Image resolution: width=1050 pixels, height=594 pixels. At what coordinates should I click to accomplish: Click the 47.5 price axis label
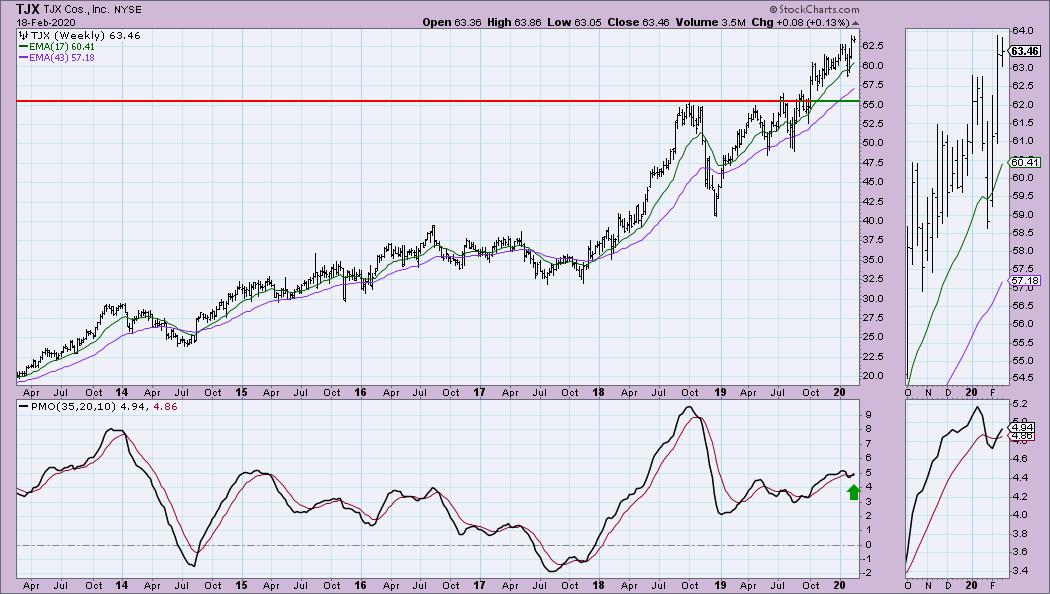pyautogui.click(x=875, y=163)
